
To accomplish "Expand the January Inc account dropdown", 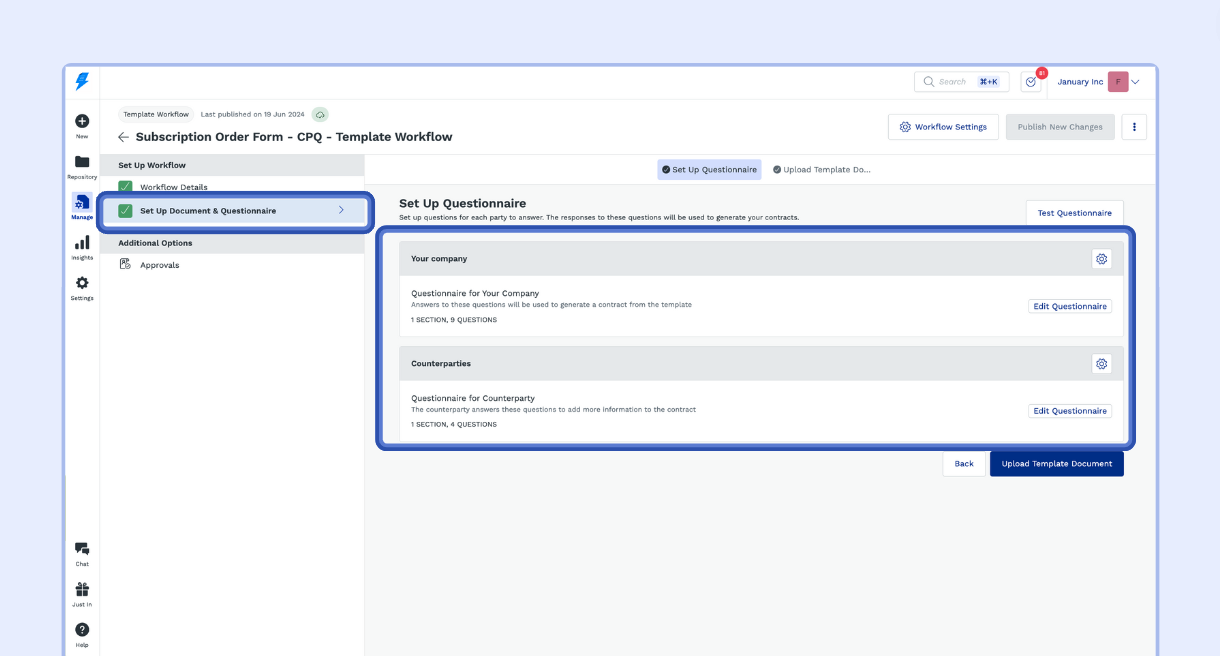I will pyautogui.click(x=1135, y=82).
